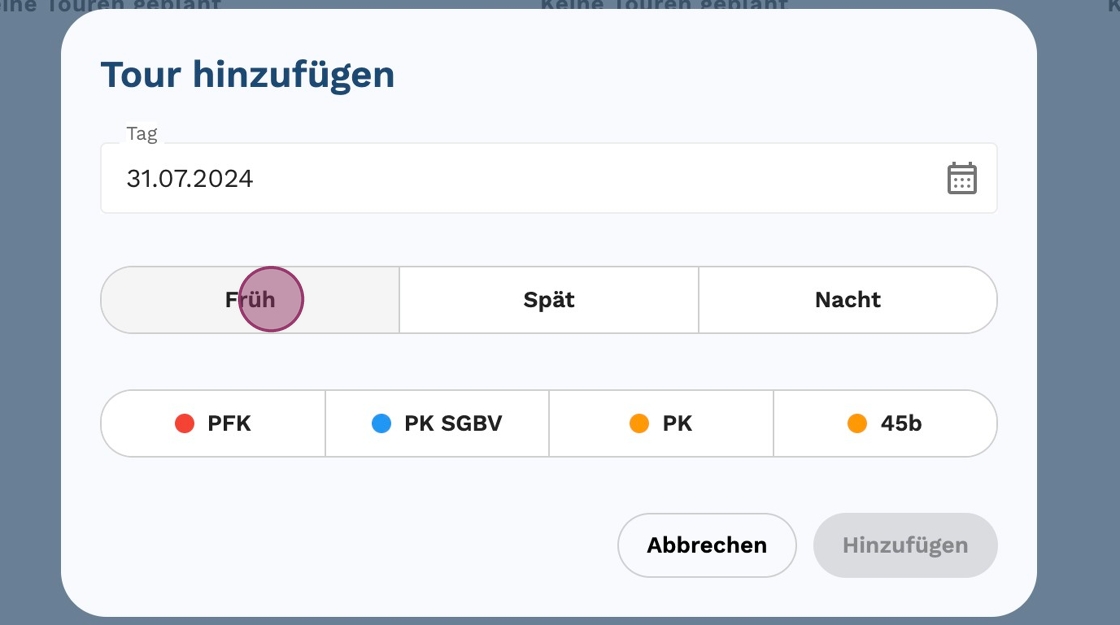Click the orange dot beside PK
The height and width of the screenshot is (625, 1120).
click(639, 424)
